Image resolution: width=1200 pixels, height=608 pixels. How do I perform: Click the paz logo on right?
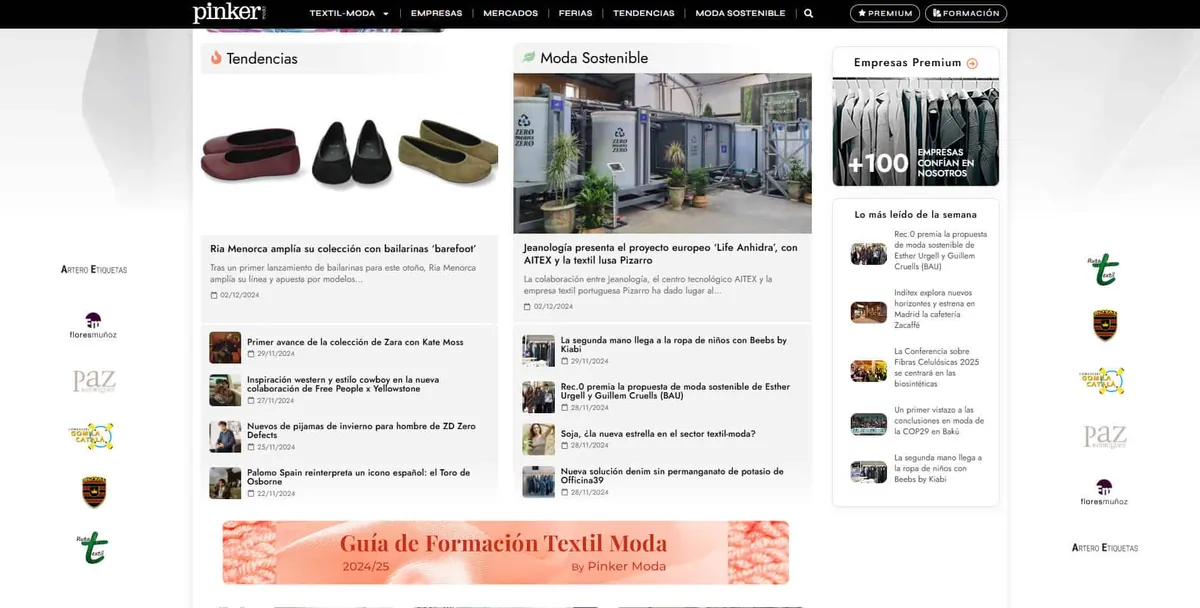click(1105, 437)
